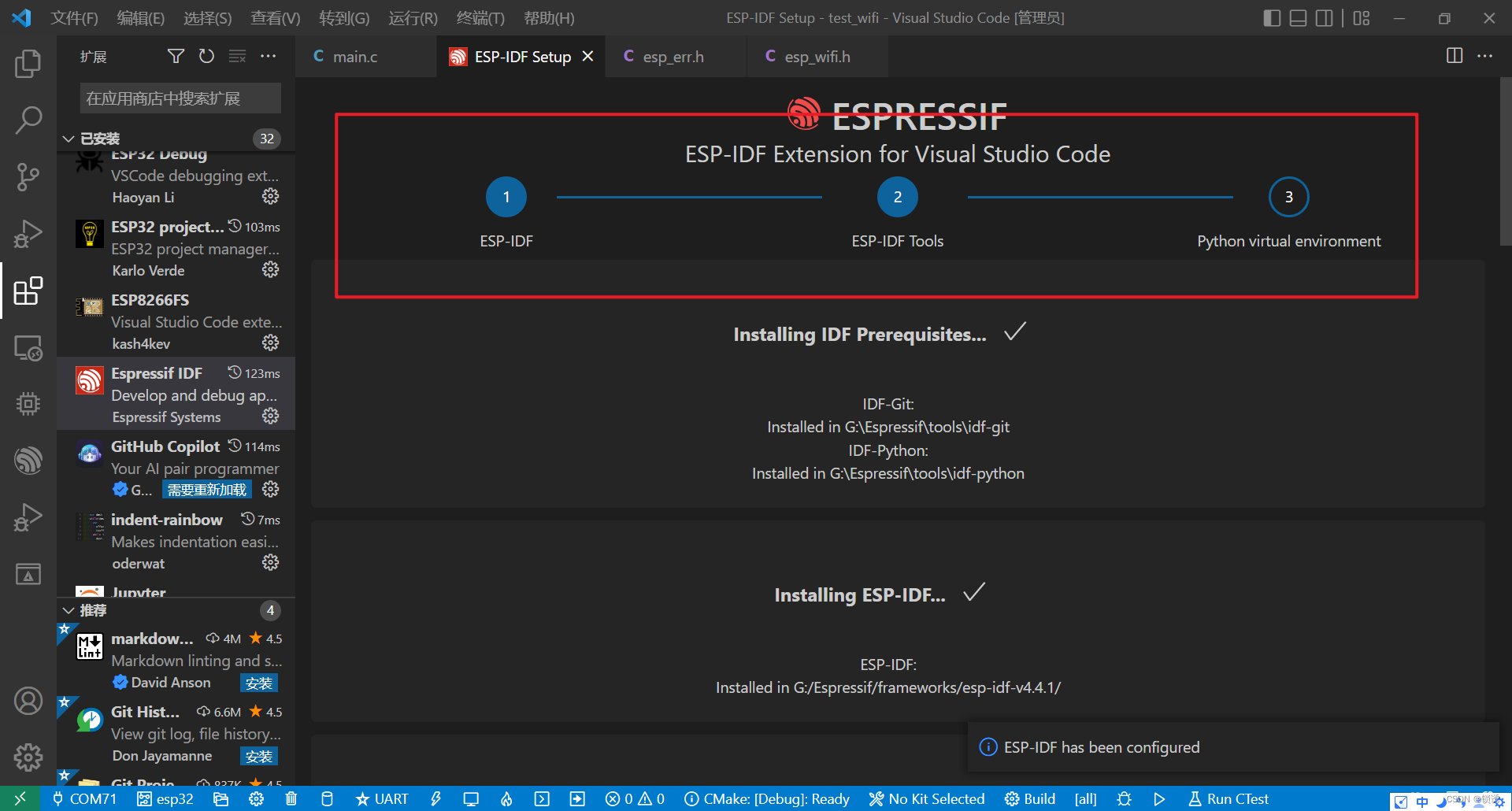Open 文件(F) menu
The height and width of the screenshot is (811, 1512).
point(74,17)
